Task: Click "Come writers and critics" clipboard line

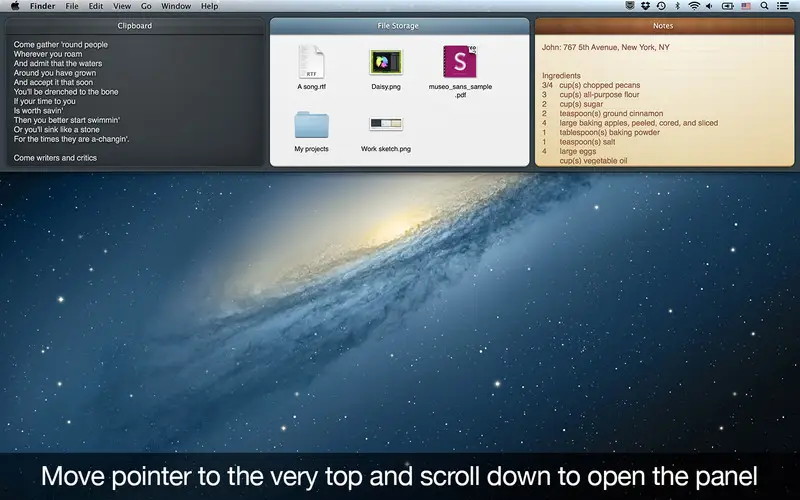Action: click(x=55, y=158)
